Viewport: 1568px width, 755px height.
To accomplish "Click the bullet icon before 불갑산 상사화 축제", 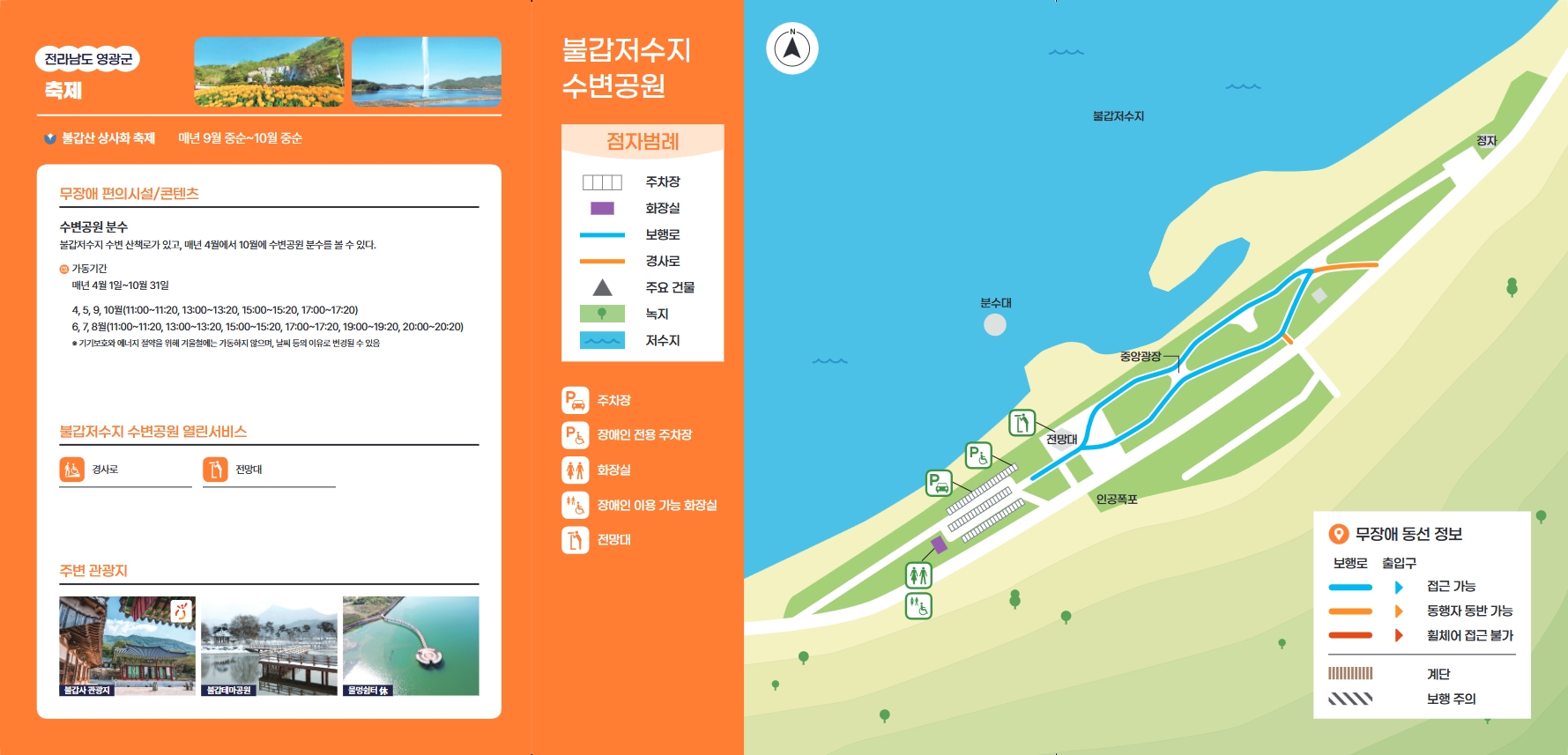I will pyautogui.click(x=50, y=138).
